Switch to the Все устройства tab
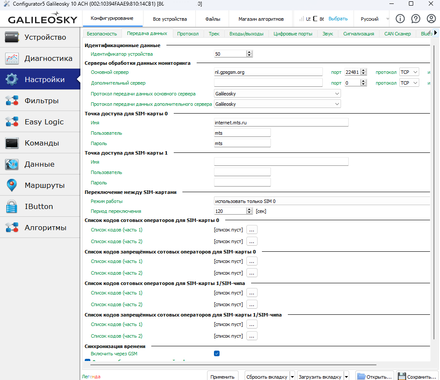Screen dimensions: 440x380 (x=170, y=19)
